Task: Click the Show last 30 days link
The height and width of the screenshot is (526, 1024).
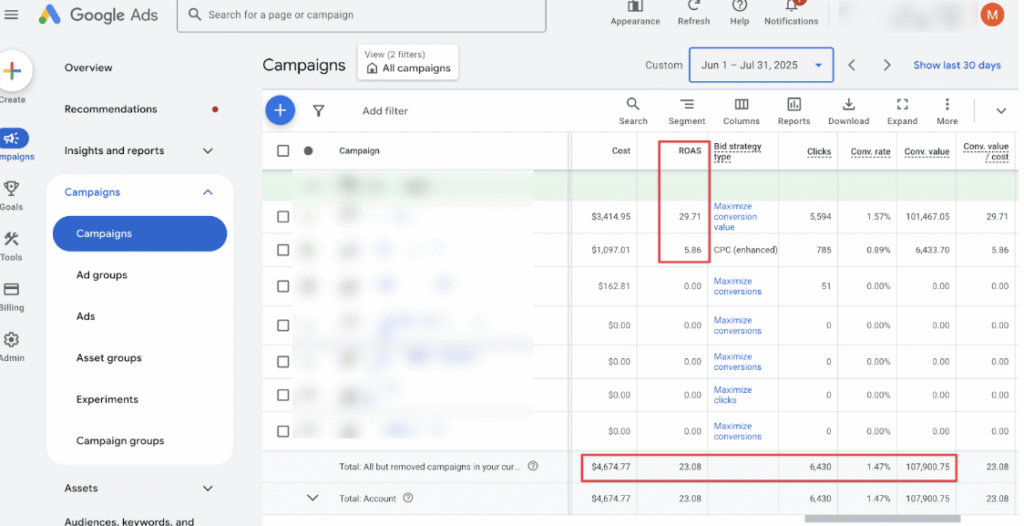Action: tap(956, 65)
